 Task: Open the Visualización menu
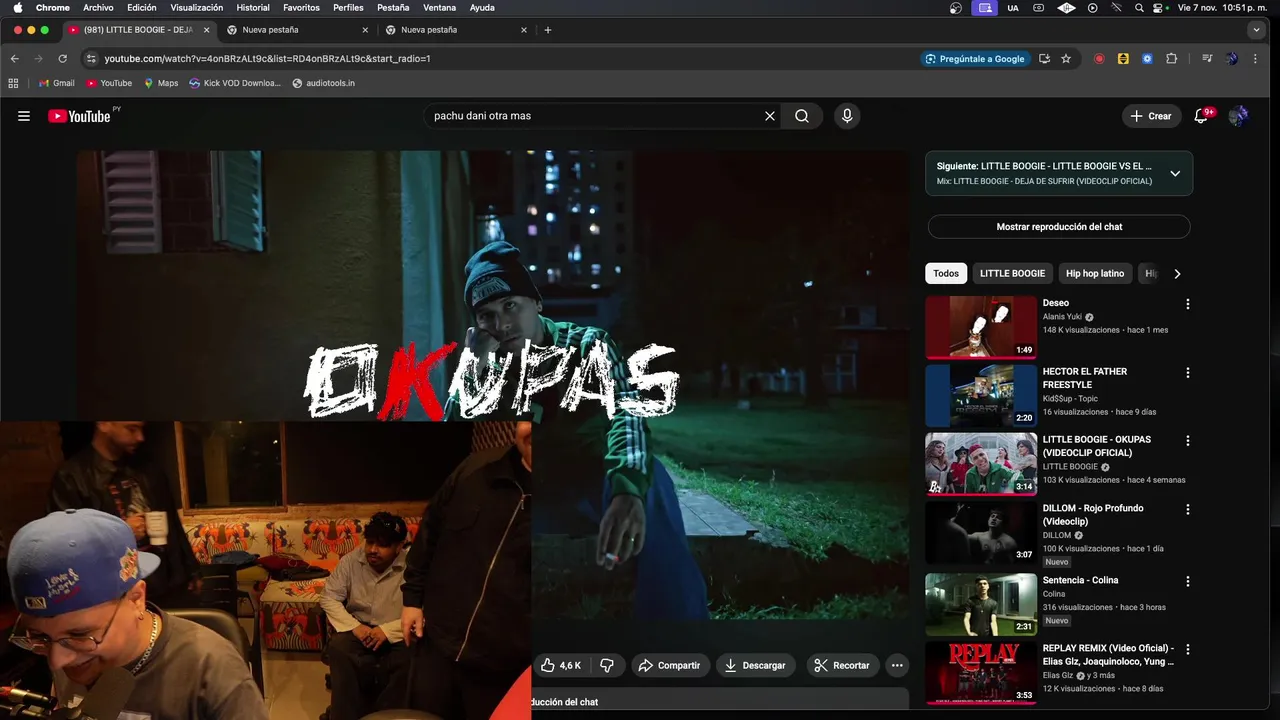click(196, 8)
